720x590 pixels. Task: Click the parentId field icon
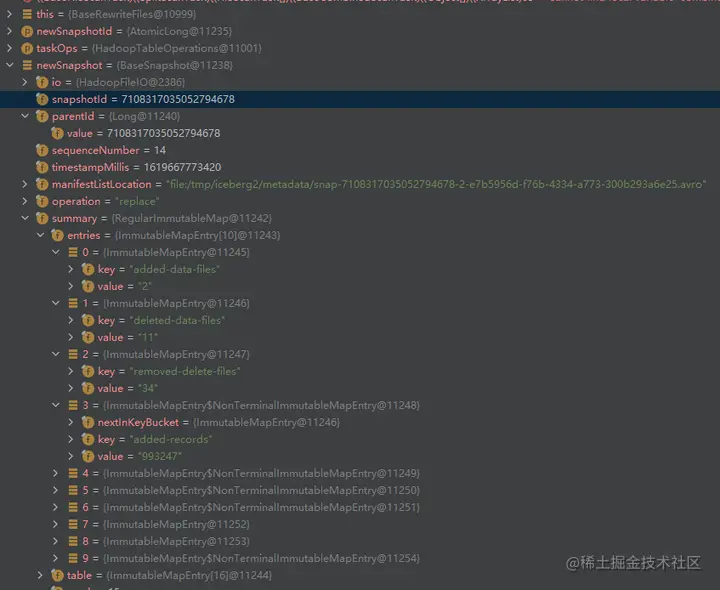(x=42, y=116)
